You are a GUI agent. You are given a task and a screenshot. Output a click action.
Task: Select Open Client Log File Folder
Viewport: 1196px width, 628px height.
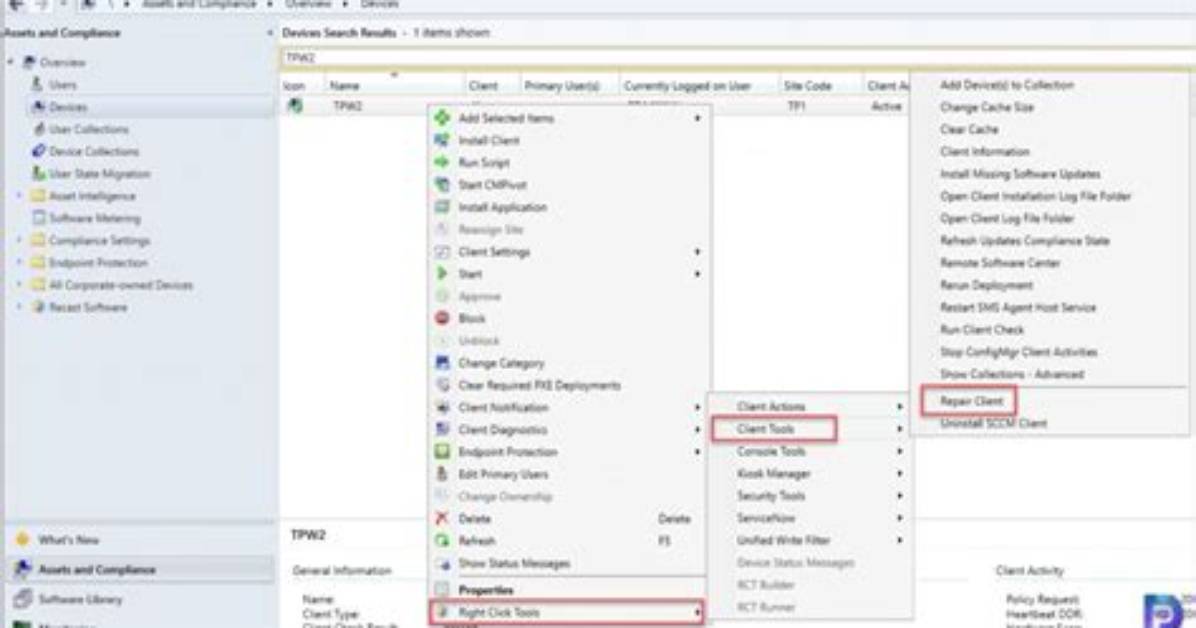(1007, 218)
